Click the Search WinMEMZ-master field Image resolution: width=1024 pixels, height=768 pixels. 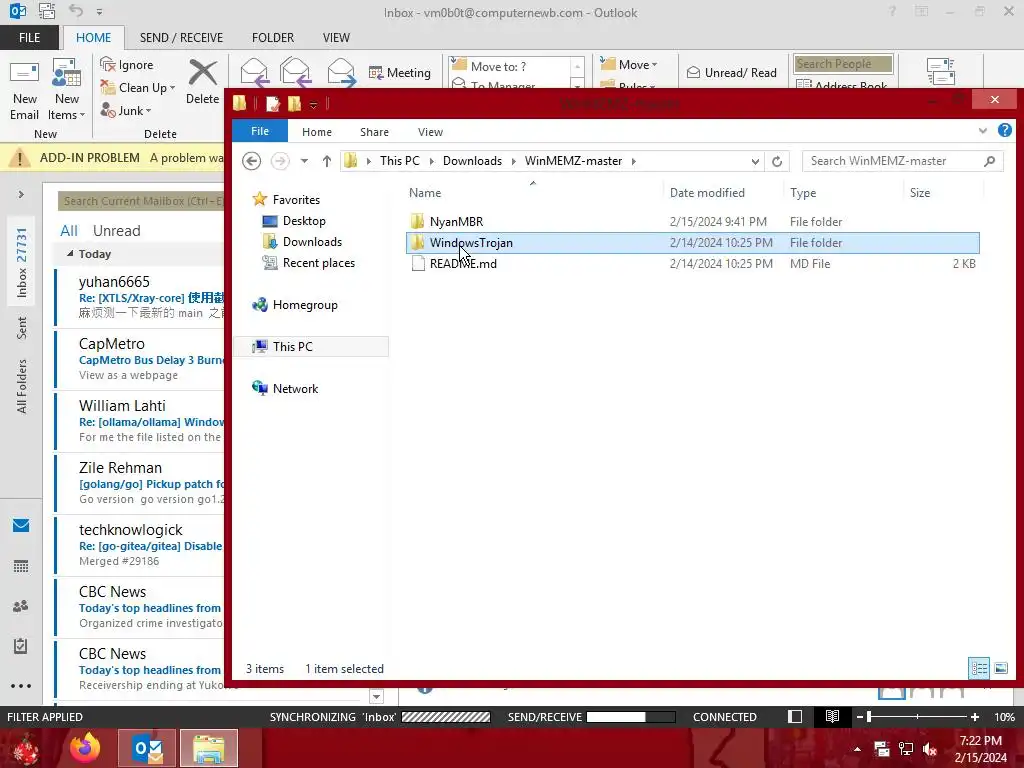(x=902, y=161)
